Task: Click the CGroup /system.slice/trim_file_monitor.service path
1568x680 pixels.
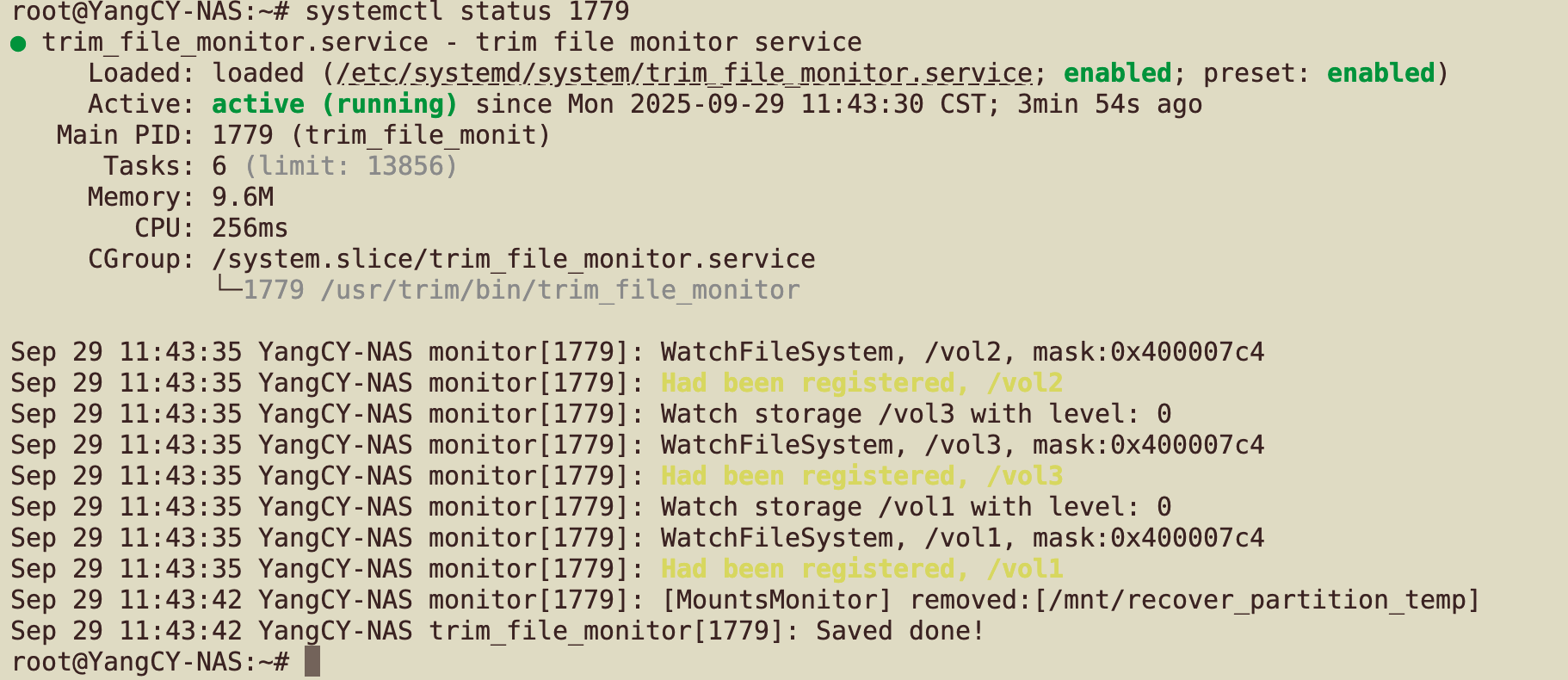Action: [x=513, y=259]
